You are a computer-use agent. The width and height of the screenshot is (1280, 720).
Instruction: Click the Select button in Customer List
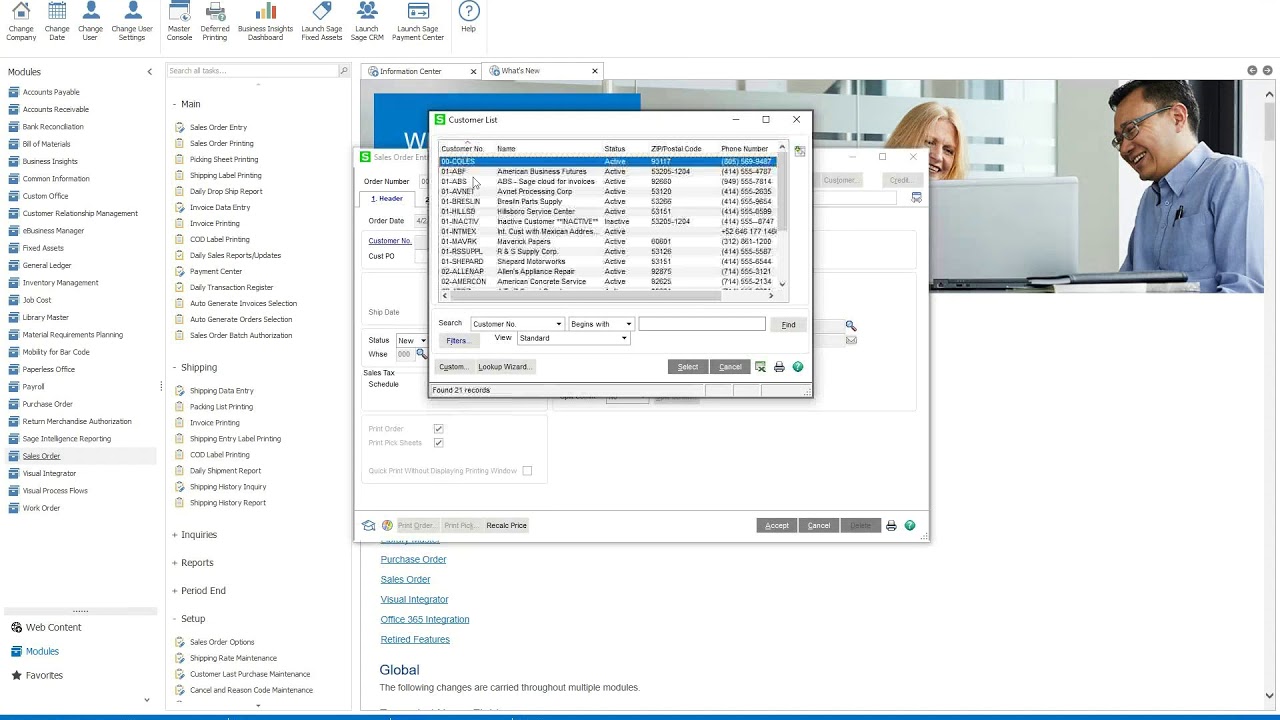[688, 367]
